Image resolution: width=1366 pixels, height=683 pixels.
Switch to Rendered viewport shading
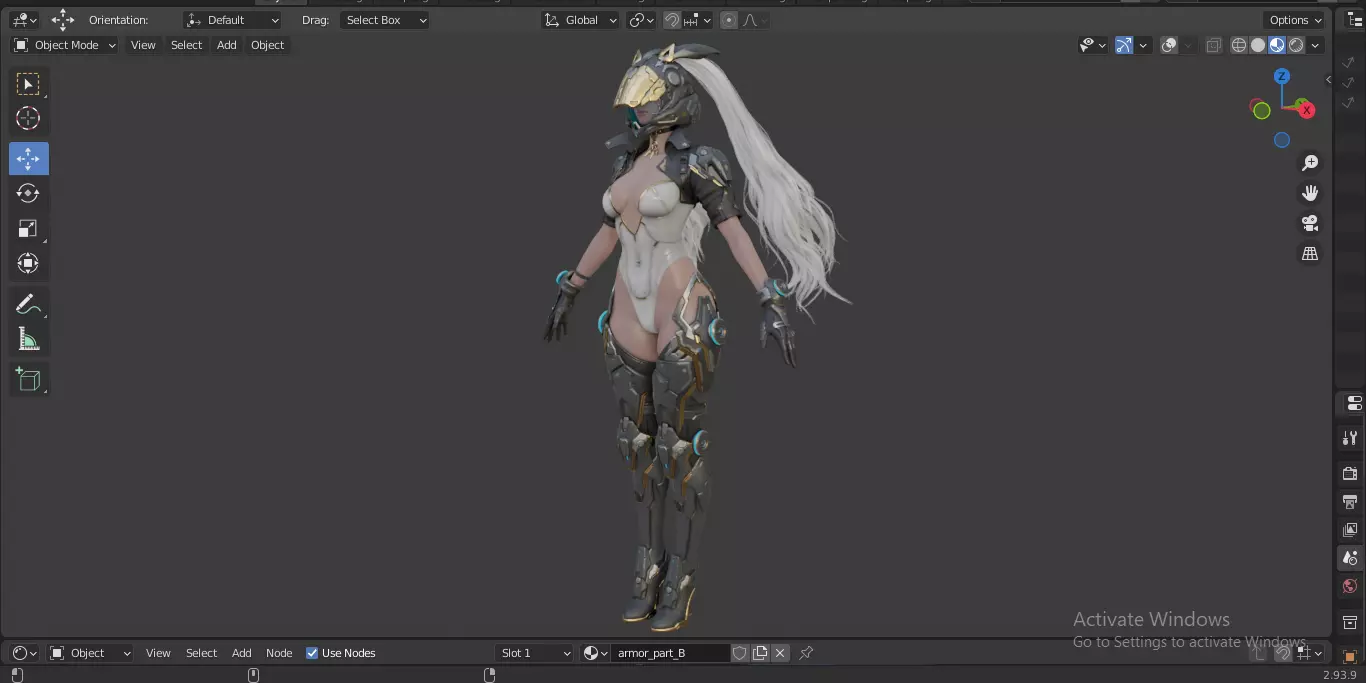point(1296,45)
